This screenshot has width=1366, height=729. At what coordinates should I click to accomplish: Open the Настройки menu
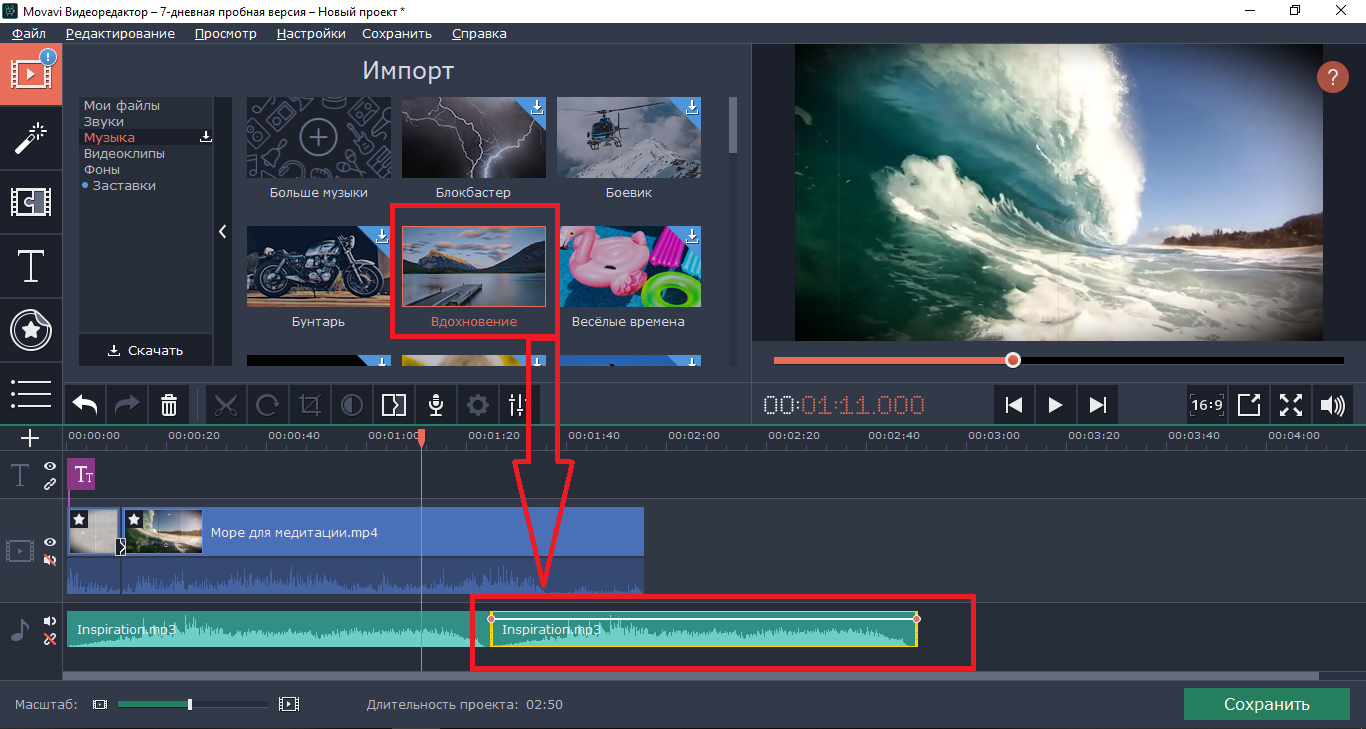coord(311,33)
